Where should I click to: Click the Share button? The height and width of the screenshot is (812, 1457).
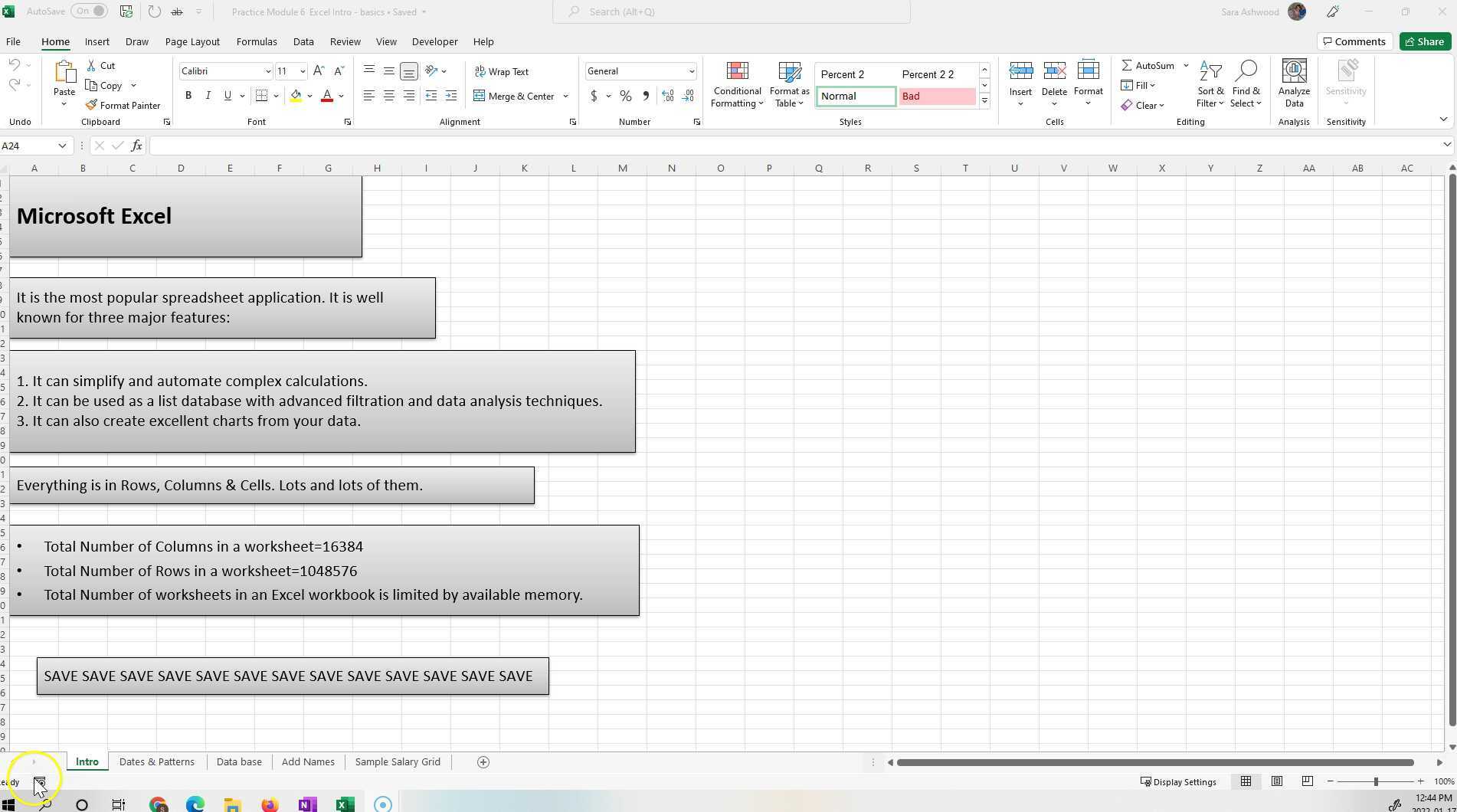pyautogui.click(x=1424, y=41)
